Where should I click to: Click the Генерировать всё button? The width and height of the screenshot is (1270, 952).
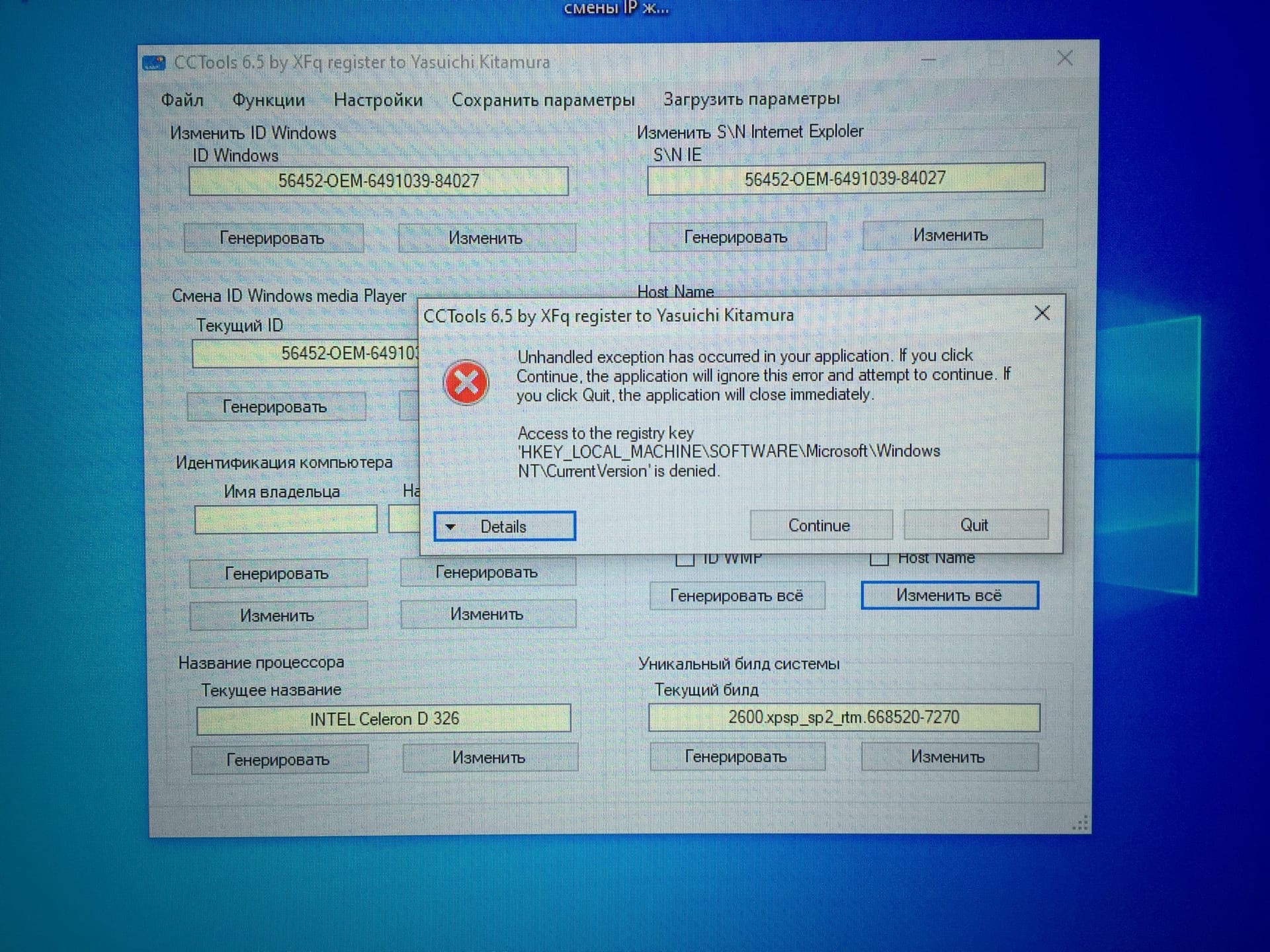(736, 596)
